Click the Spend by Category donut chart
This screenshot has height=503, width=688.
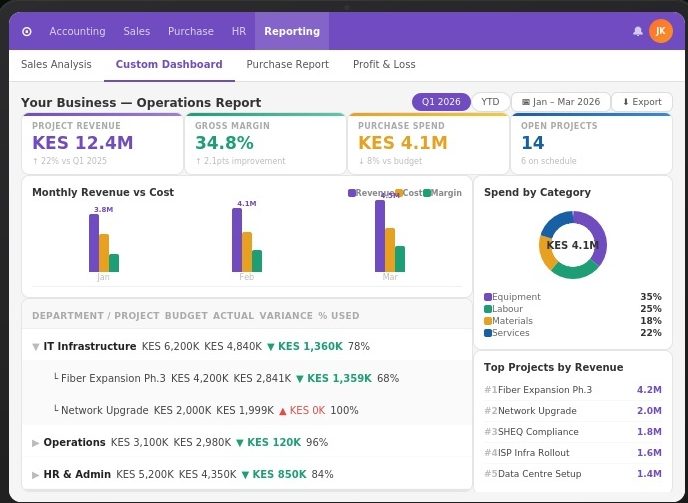click(x=572, y=244)
